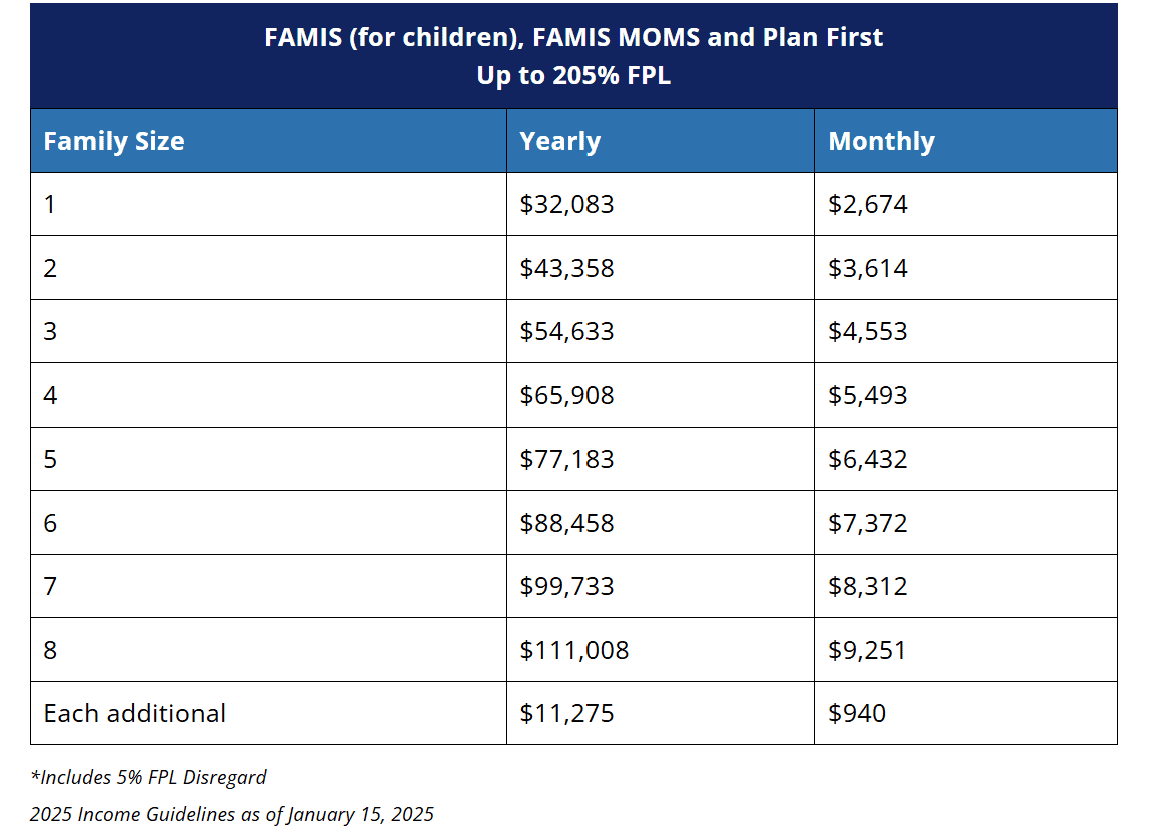Select the $2,674 monthly income cell

[868, 205]
